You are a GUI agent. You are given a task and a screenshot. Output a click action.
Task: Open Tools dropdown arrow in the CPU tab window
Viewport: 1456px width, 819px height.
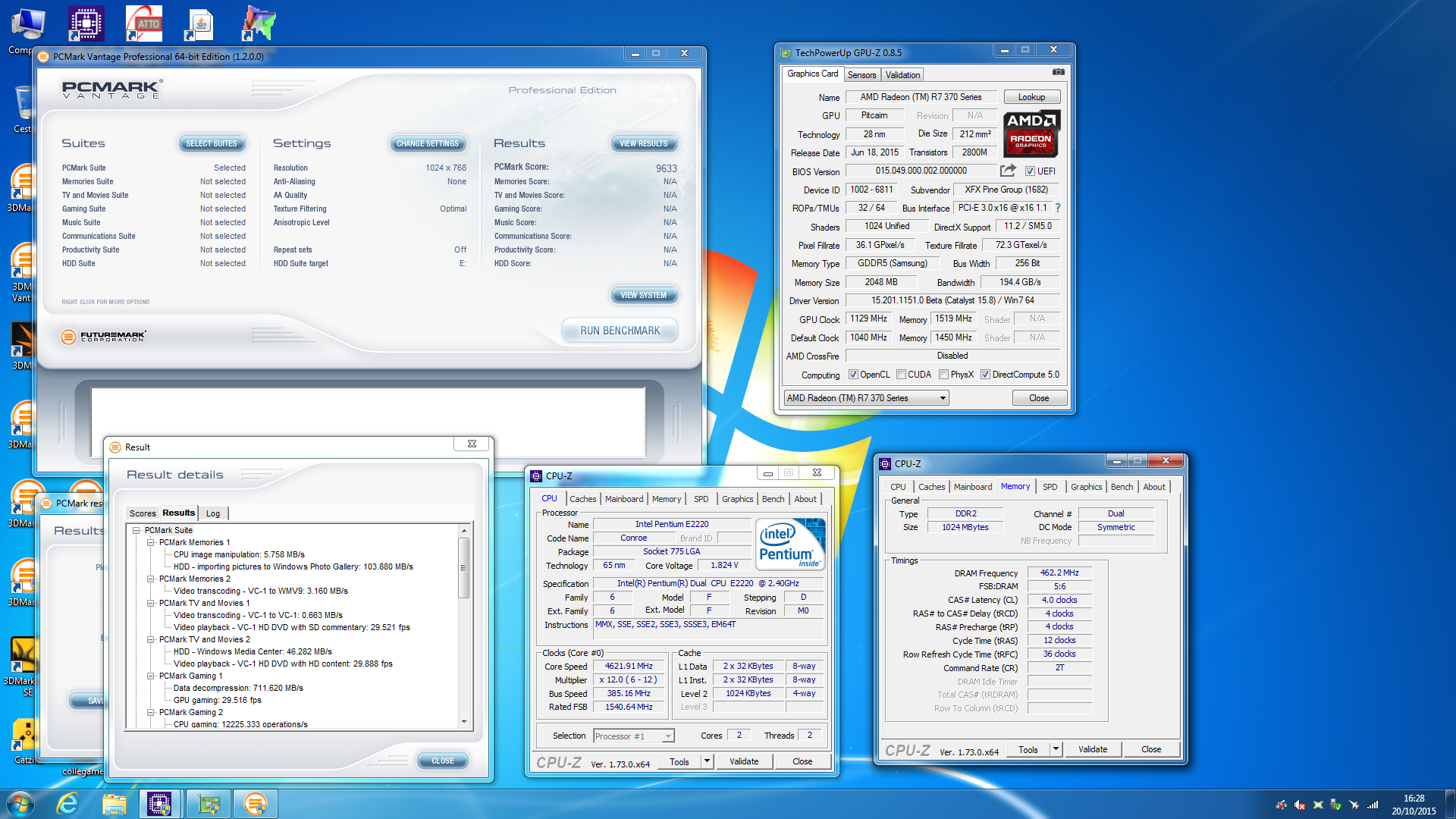click(707, 761)
